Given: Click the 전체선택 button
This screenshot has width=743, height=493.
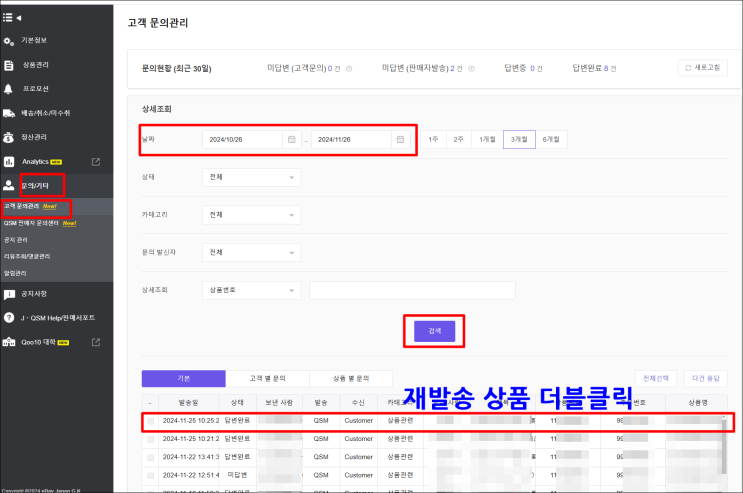Looking at the screenshot, I should click(x=656, y=378).
